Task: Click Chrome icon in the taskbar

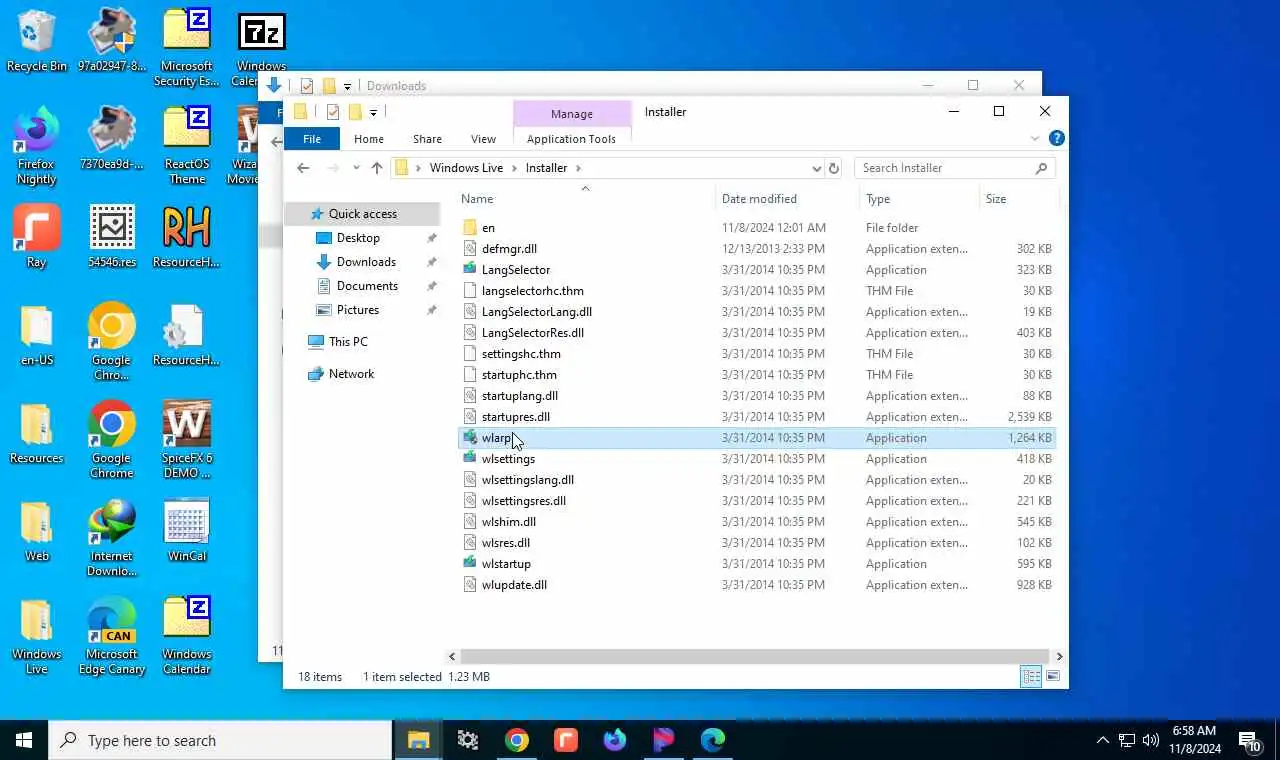Action: (x=516, y=740)
